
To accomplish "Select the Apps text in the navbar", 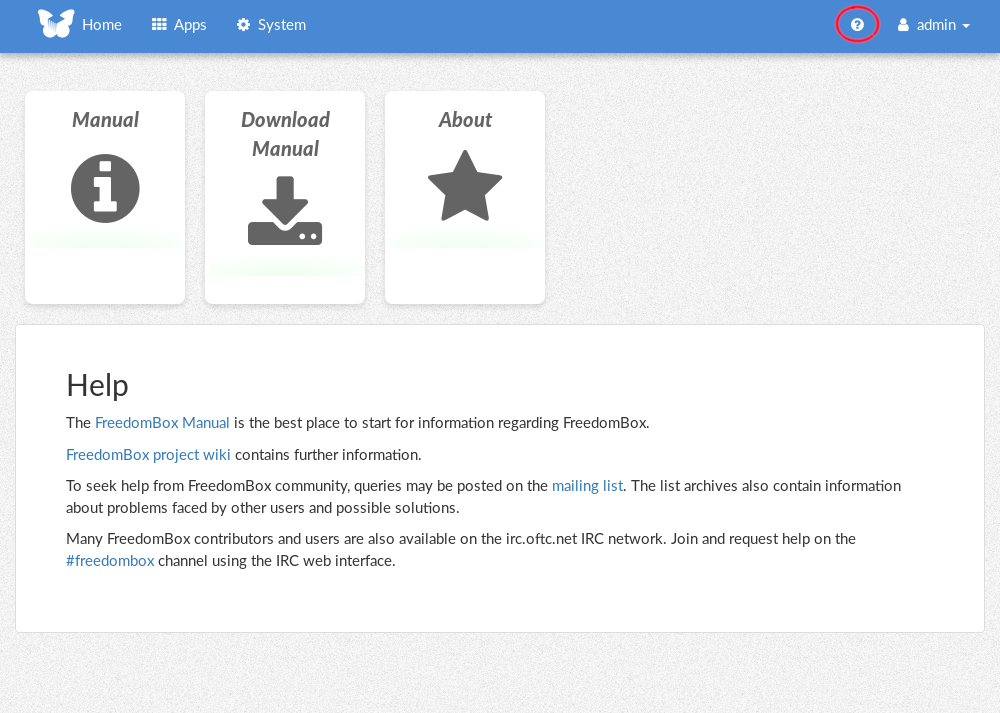I will tap(190, 25).
